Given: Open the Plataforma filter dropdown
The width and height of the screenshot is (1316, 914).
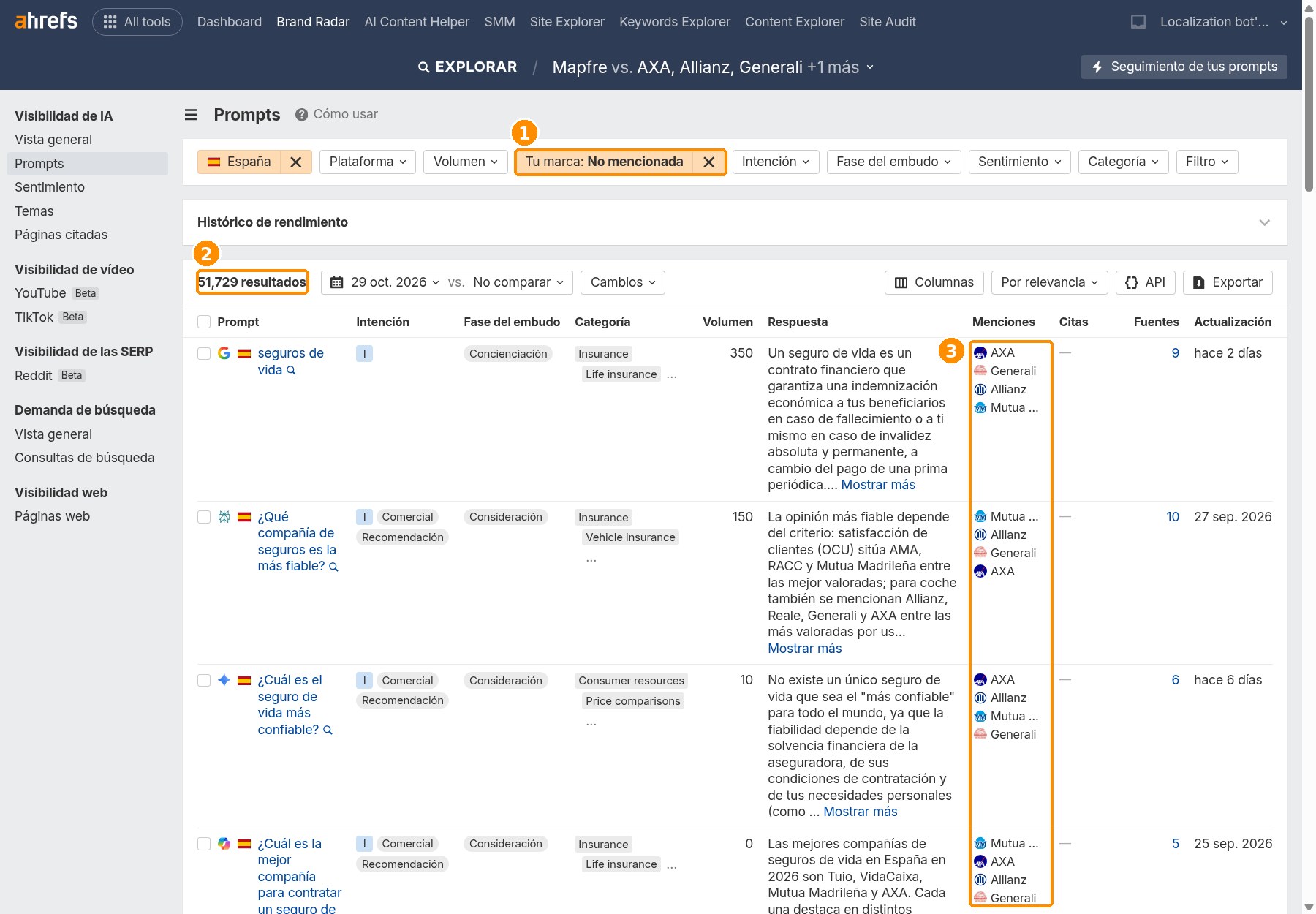Looking at the screenshot, I should click(x=368, y=162).
